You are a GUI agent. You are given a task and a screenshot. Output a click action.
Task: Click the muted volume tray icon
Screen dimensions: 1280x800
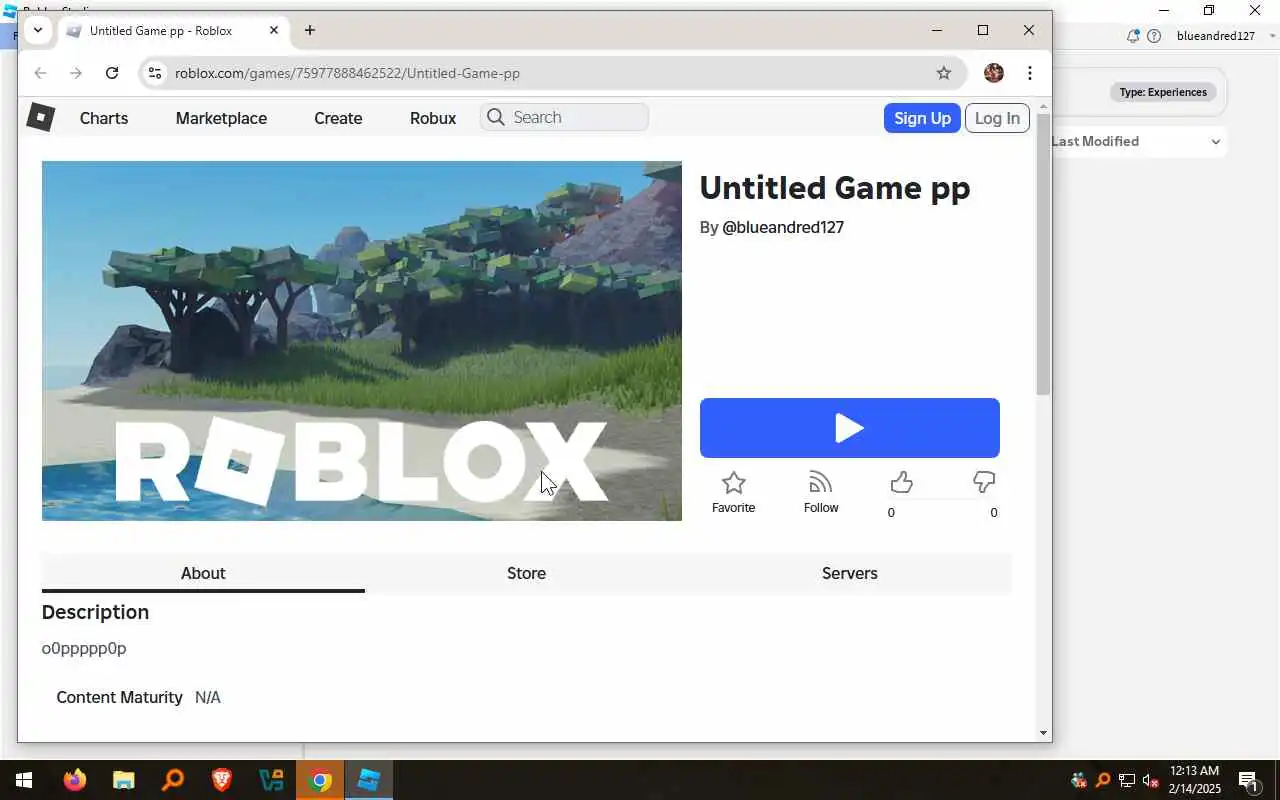[x=1151, y=780]
